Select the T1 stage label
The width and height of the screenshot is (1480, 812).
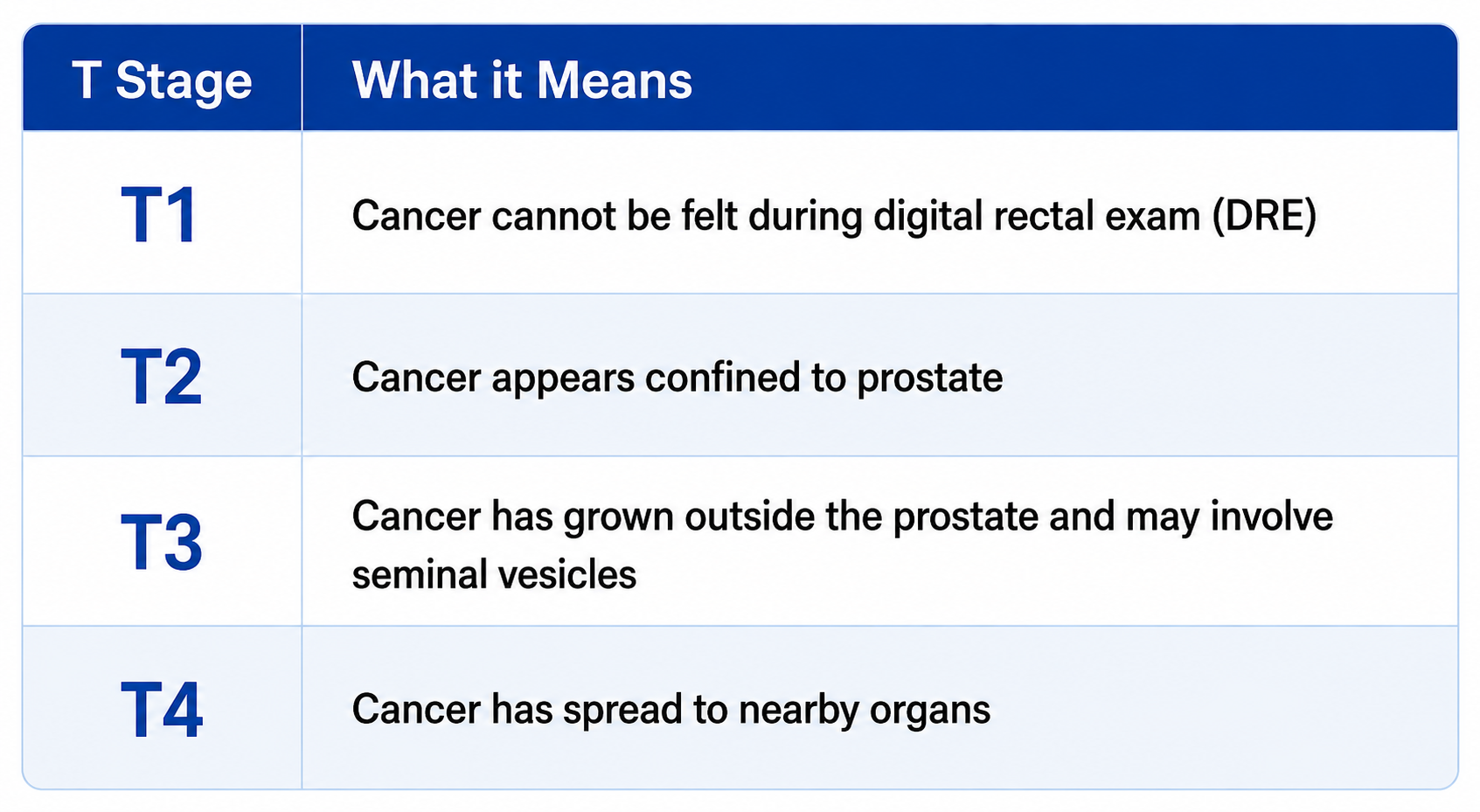tap(158, 215)
